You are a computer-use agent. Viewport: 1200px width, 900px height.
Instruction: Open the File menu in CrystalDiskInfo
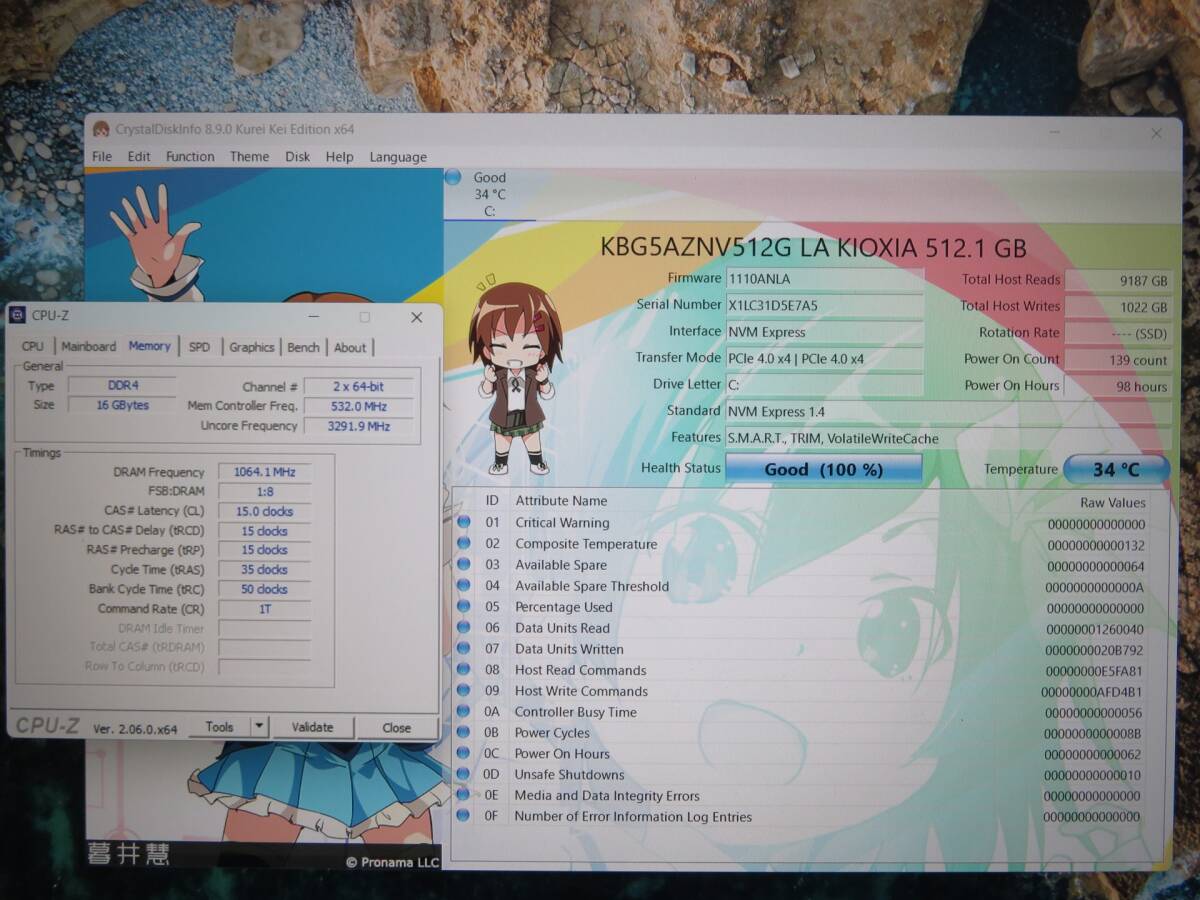point(102,157)
